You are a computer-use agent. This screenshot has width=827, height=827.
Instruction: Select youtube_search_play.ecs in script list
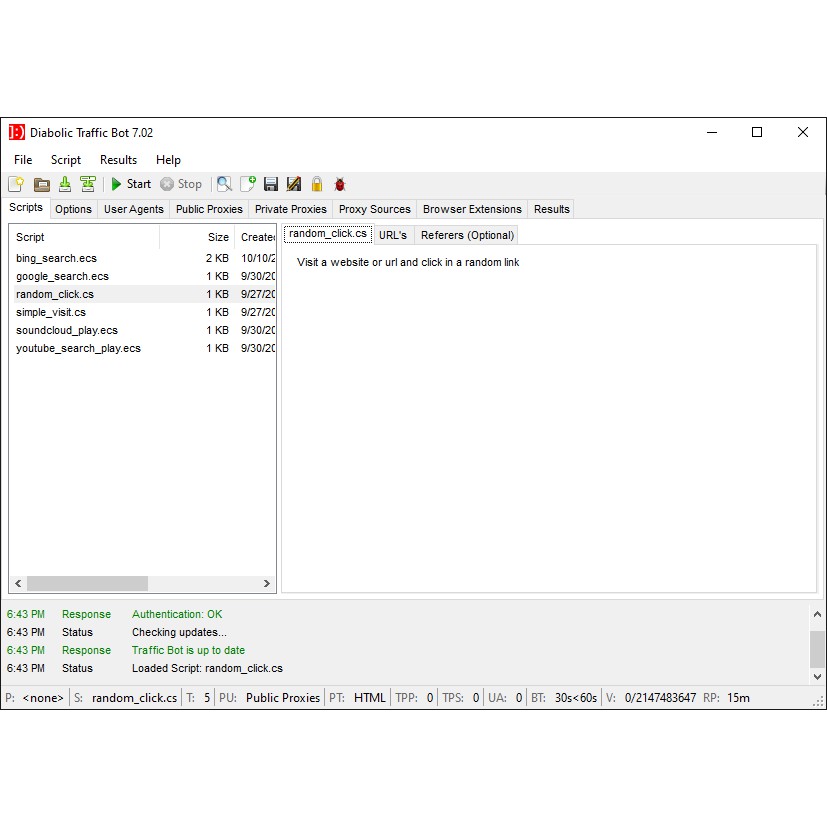78,348
